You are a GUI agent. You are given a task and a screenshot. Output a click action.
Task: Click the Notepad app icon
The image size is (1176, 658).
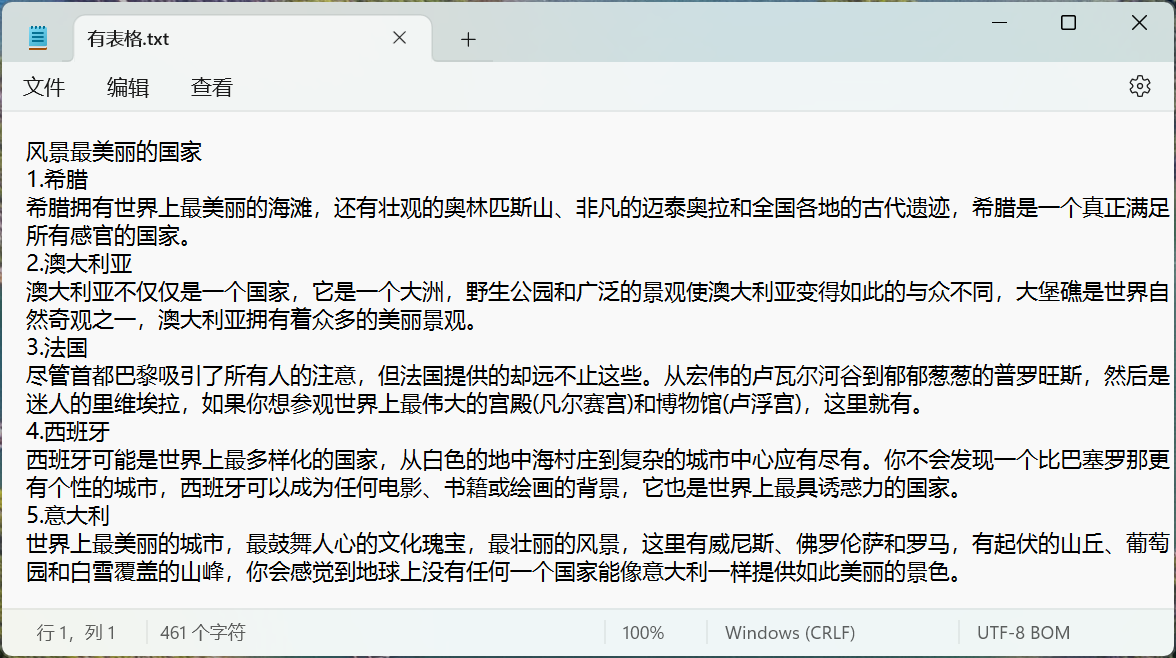(38, 38)
